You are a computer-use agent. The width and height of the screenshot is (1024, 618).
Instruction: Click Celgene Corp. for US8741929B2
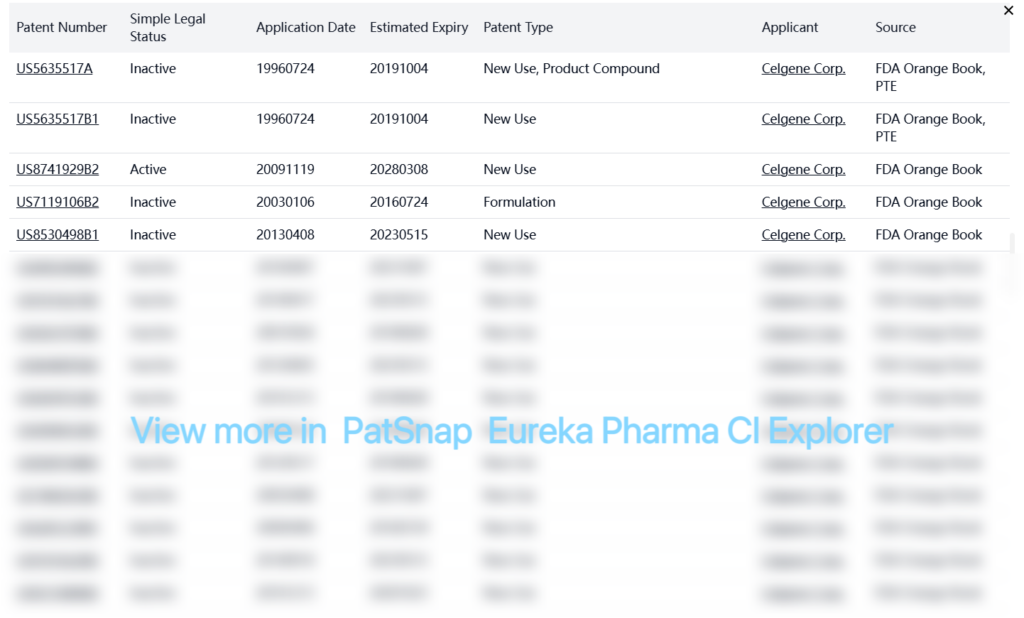[x=803, y=169]
